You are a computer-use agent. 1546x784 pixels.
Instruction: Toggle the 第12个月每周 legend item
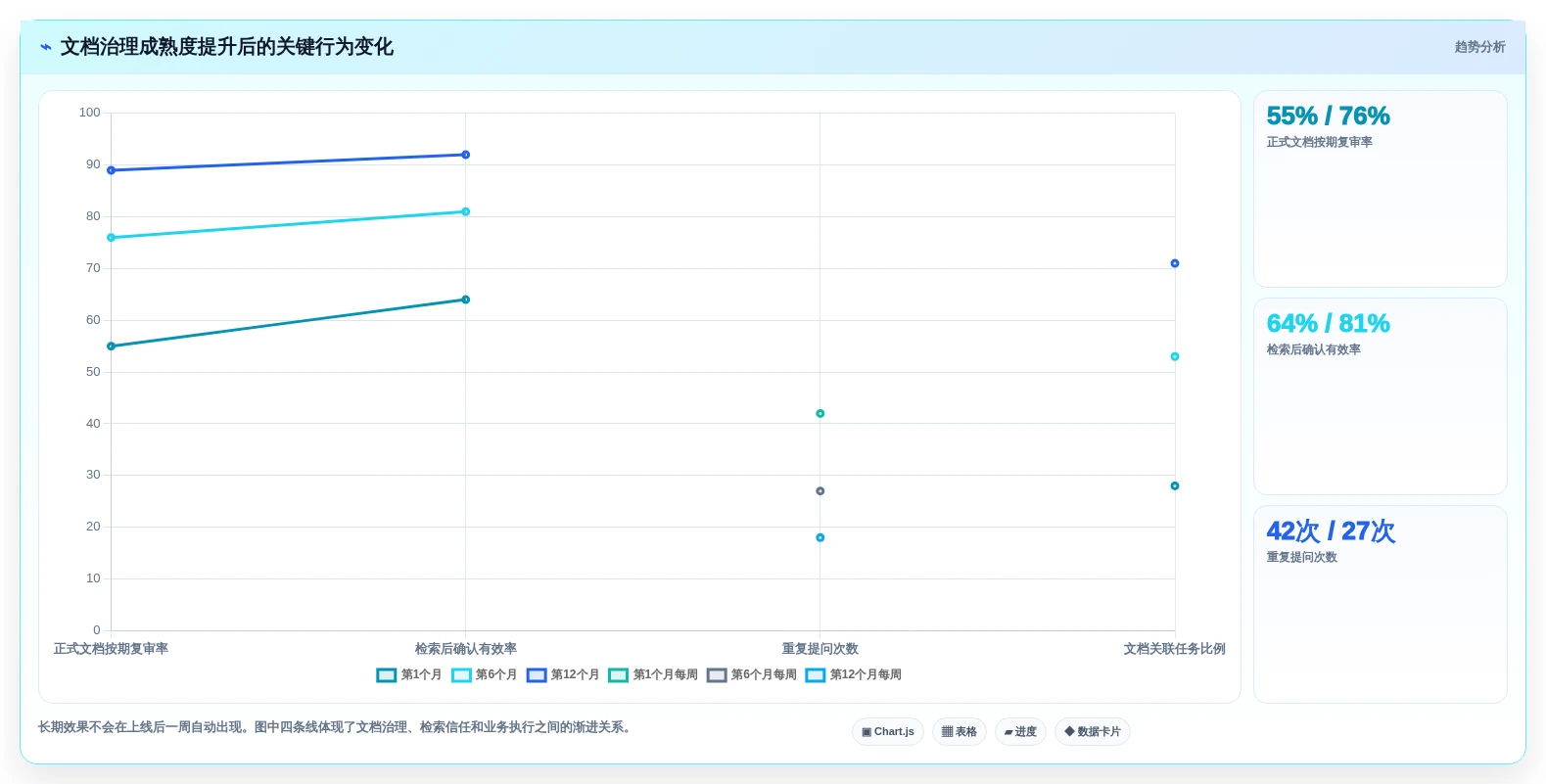click(854, 675)
